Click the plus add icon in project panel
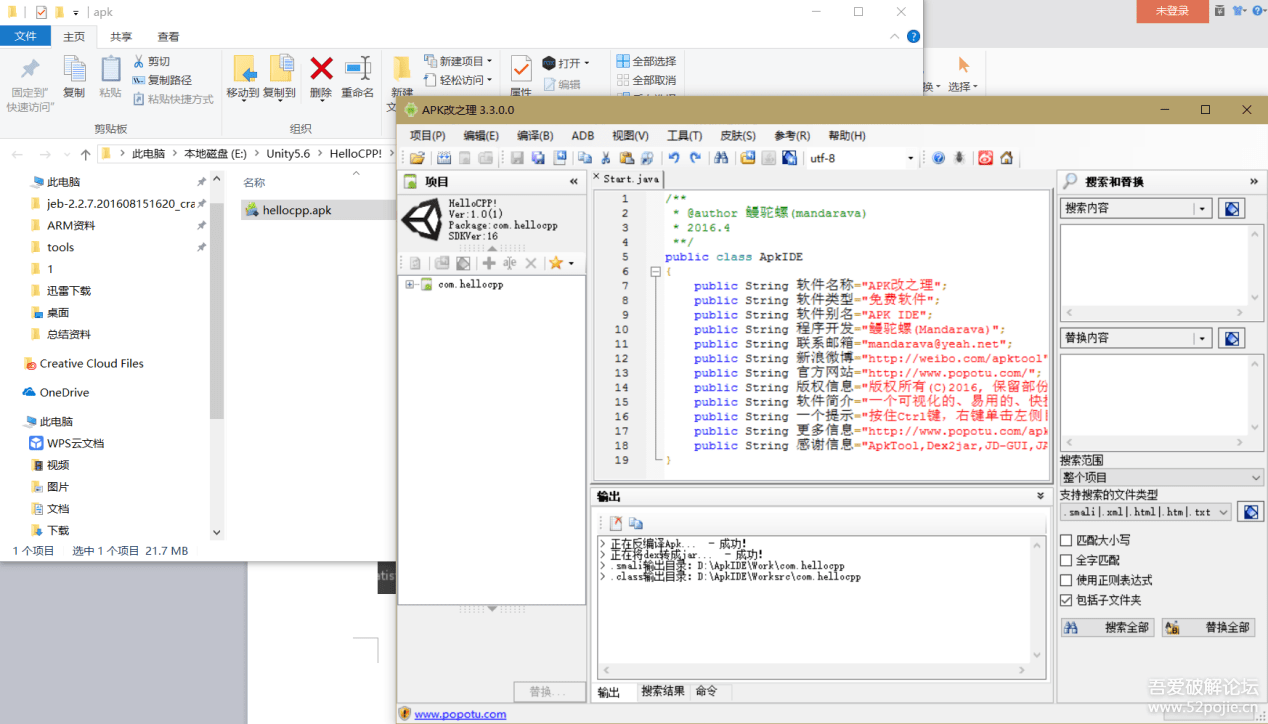This screenshot has width=1268, height=724. 489,263
